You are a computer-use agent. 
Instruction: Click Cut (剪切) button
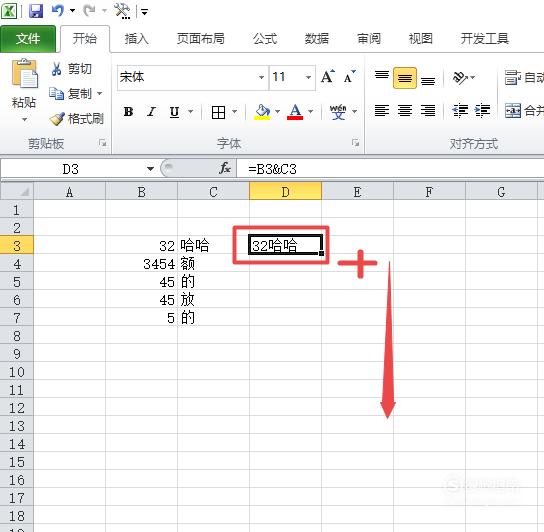click(x=72, y=69)
